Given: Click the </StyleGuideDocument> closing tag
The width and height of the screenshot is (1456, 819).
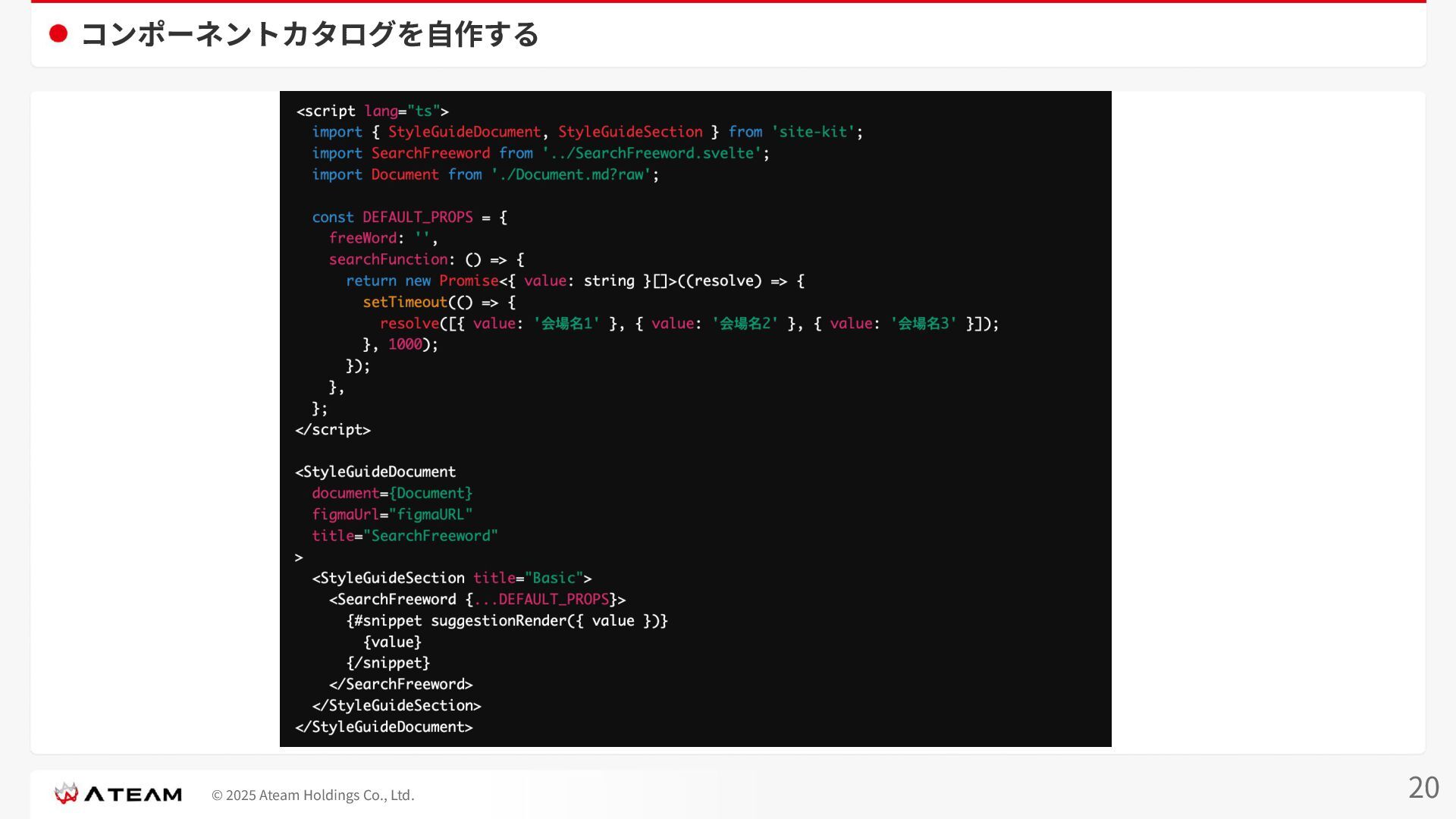Looking at the screenshot, I should coord(384,726).
